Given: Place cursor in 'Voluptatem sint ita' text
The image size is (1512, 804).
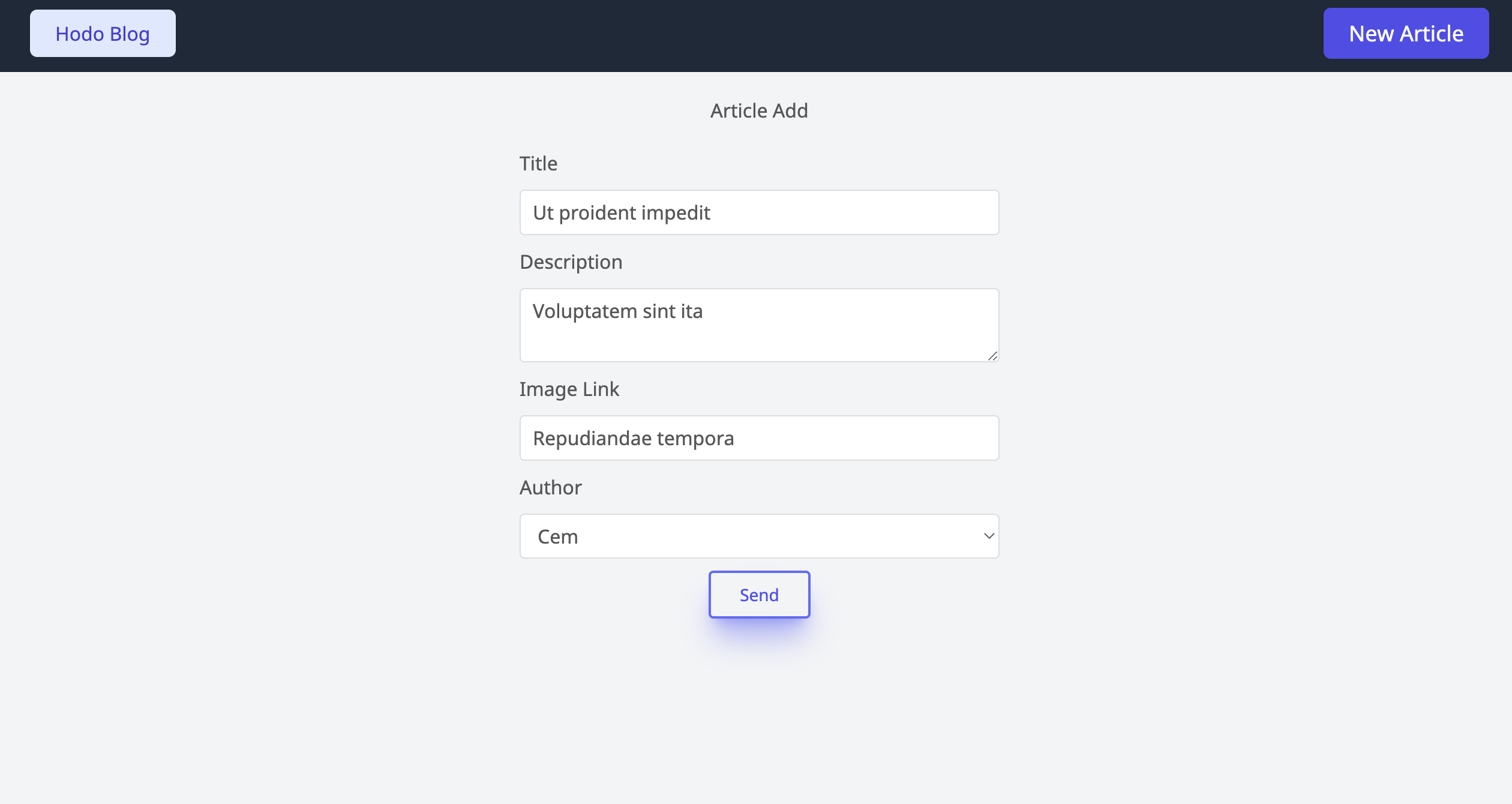Looking at the screenshot, I should [617, 311].
